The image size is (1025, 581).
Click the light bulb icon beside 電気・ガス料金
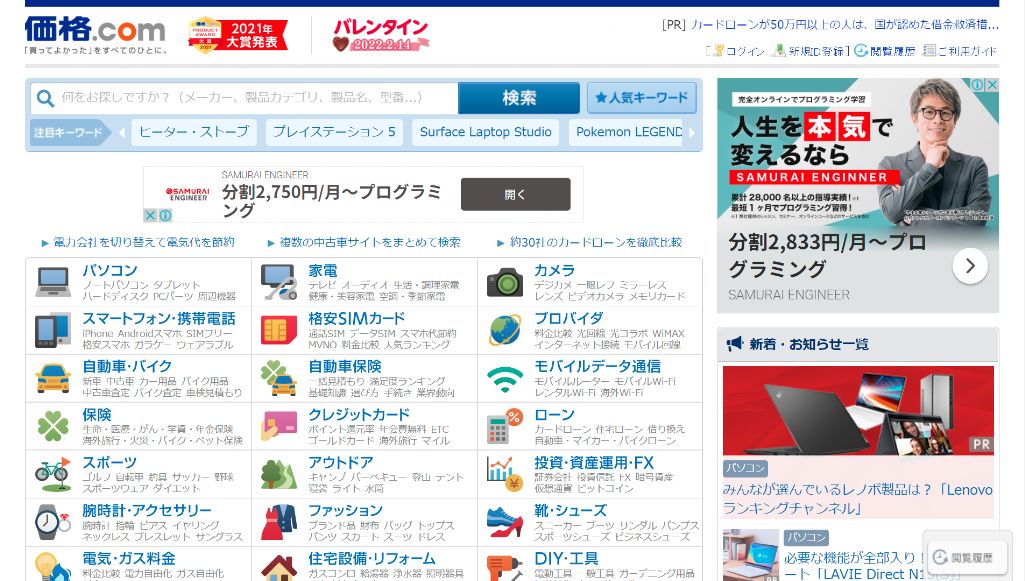[x=53, y=567]
